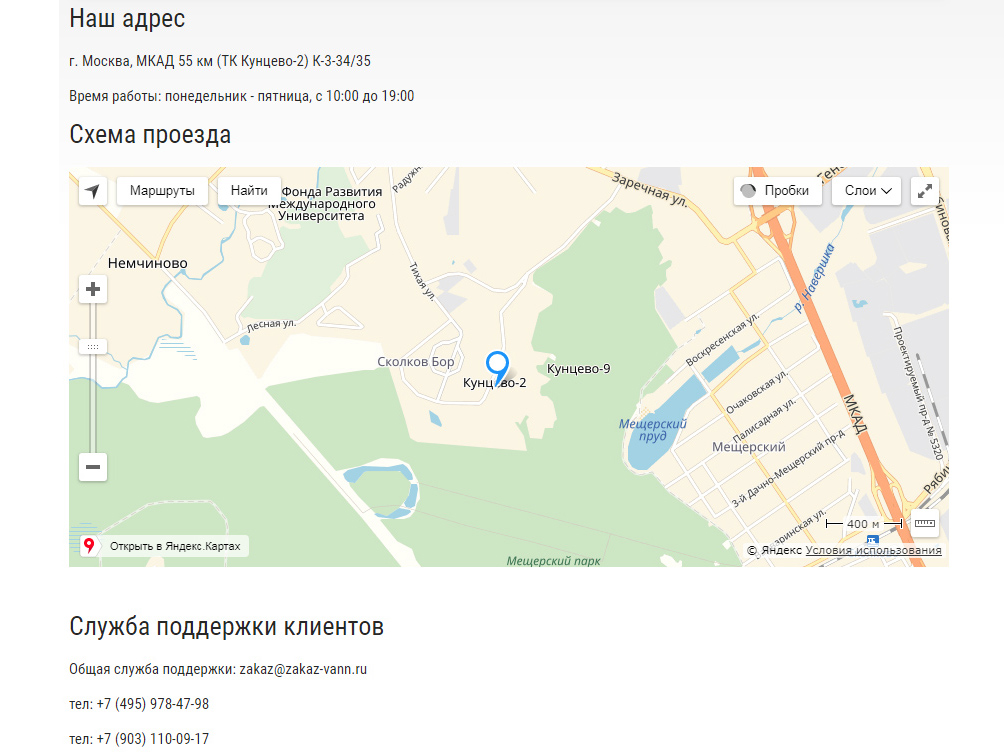Viewport: 1006px width, 754px height.
Task: Activate the ruler measurement tool
Action: coord(925,524)
